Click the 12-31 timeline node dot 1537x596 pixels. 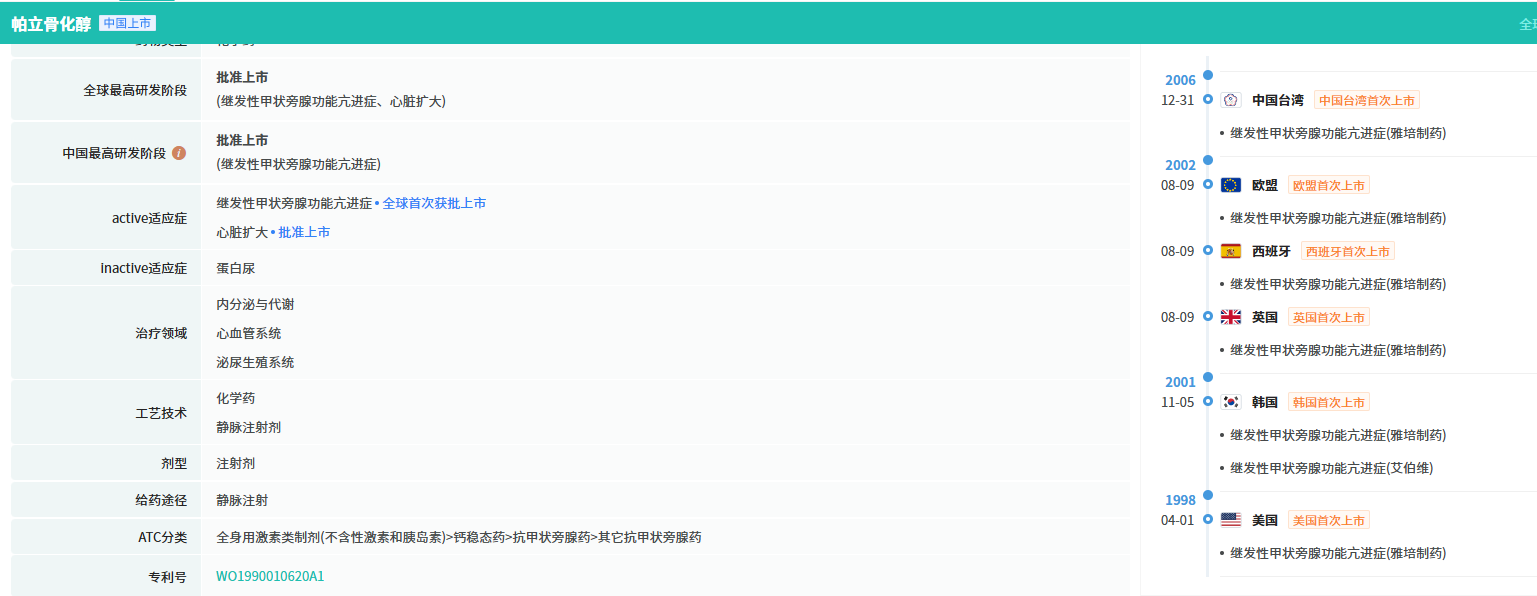pyautogui.click(x=1208, y=99)
